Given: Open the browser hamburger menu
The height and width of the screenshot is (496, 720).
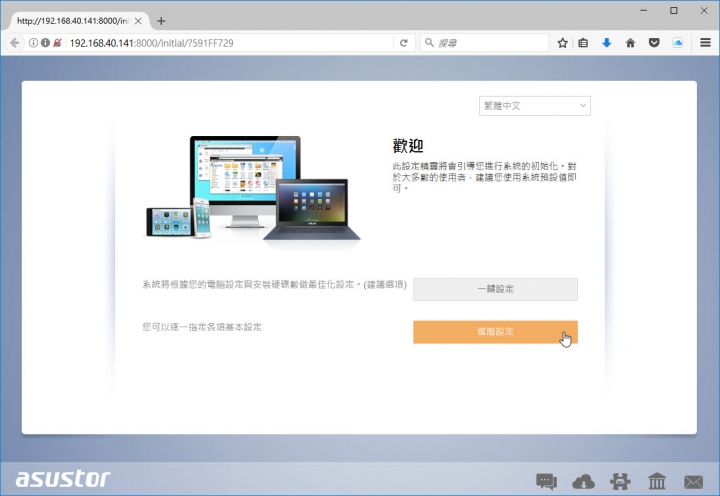Looking at the screenshot, I should tap(705, 43).
